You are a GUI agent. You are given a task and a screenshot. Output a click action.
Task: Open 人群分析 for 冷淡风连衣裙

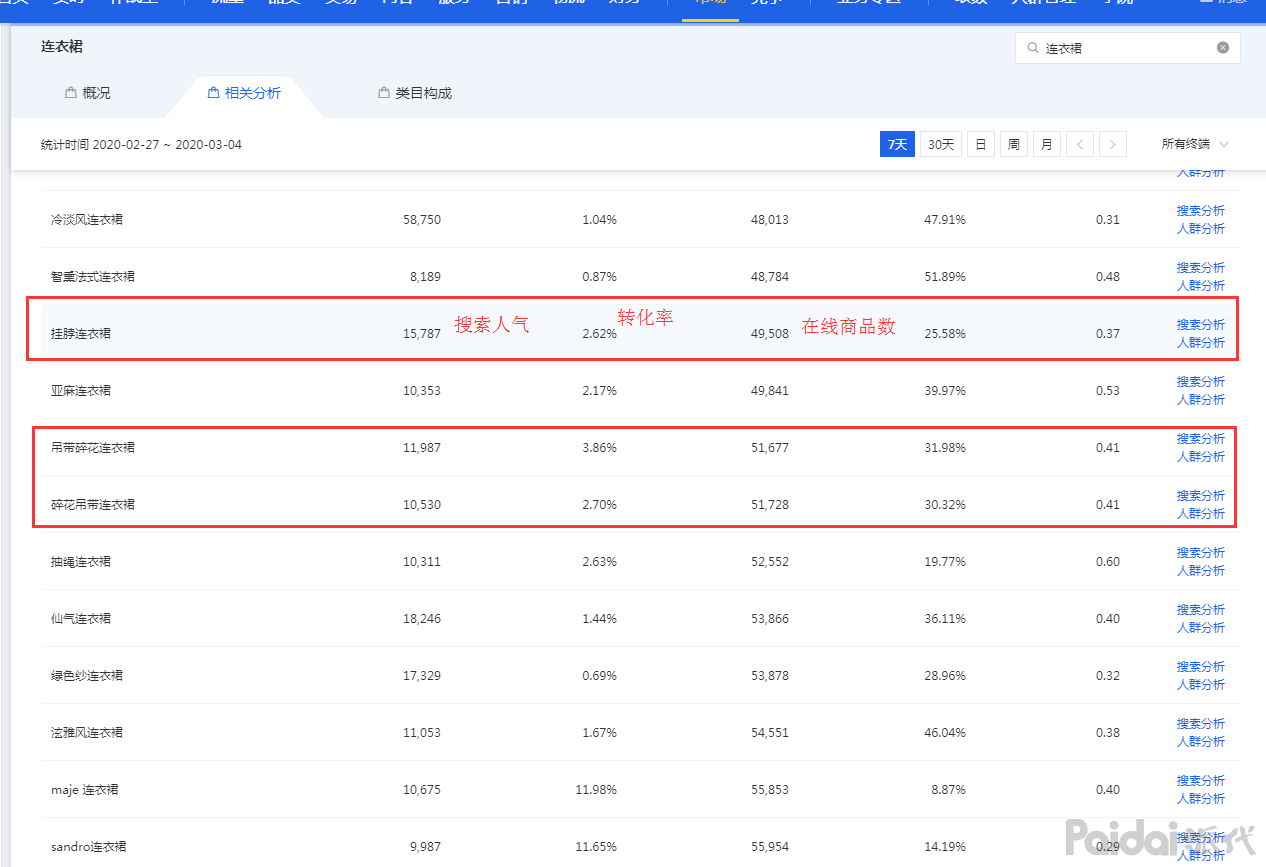1200,228
